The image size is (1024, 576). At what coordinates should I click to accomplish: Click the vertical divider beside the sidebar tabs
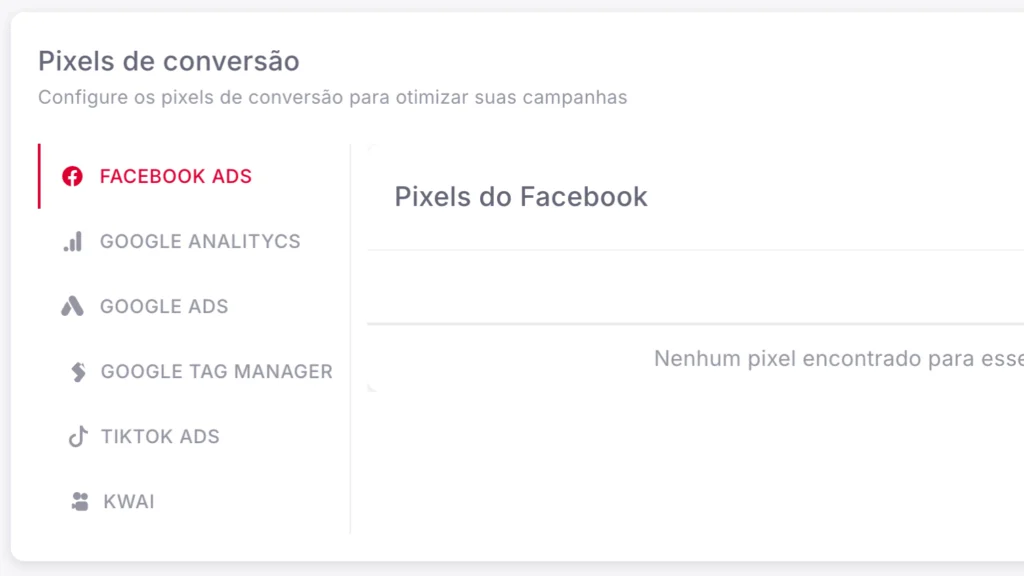(x=350, y=340)
